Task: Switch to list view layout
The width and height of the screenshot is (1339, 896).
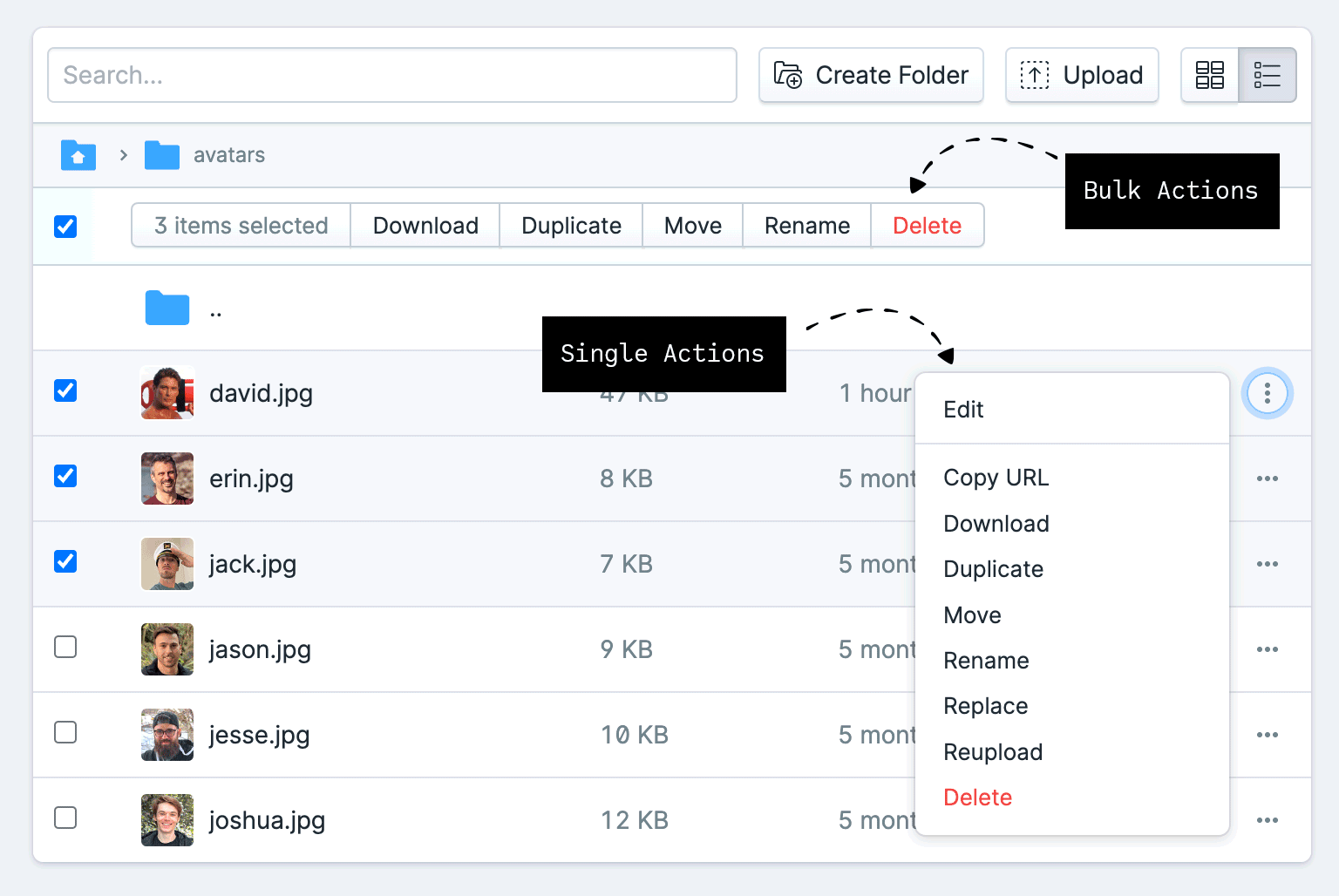Action: 1267,75
